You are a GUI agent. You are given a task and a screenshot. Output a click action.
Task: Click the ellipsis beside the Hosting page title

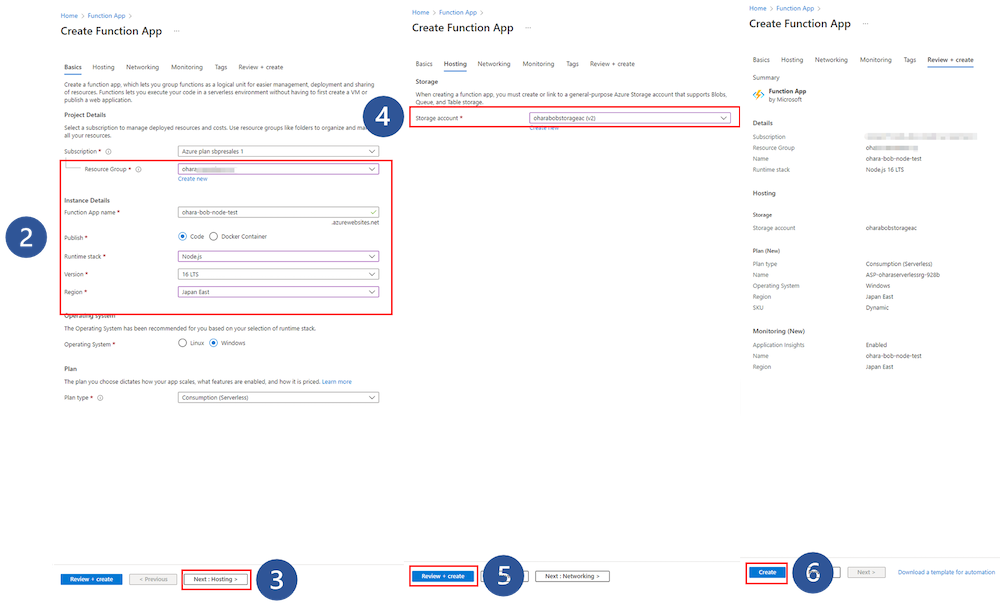pyautogui.click(x=528, y=28)
